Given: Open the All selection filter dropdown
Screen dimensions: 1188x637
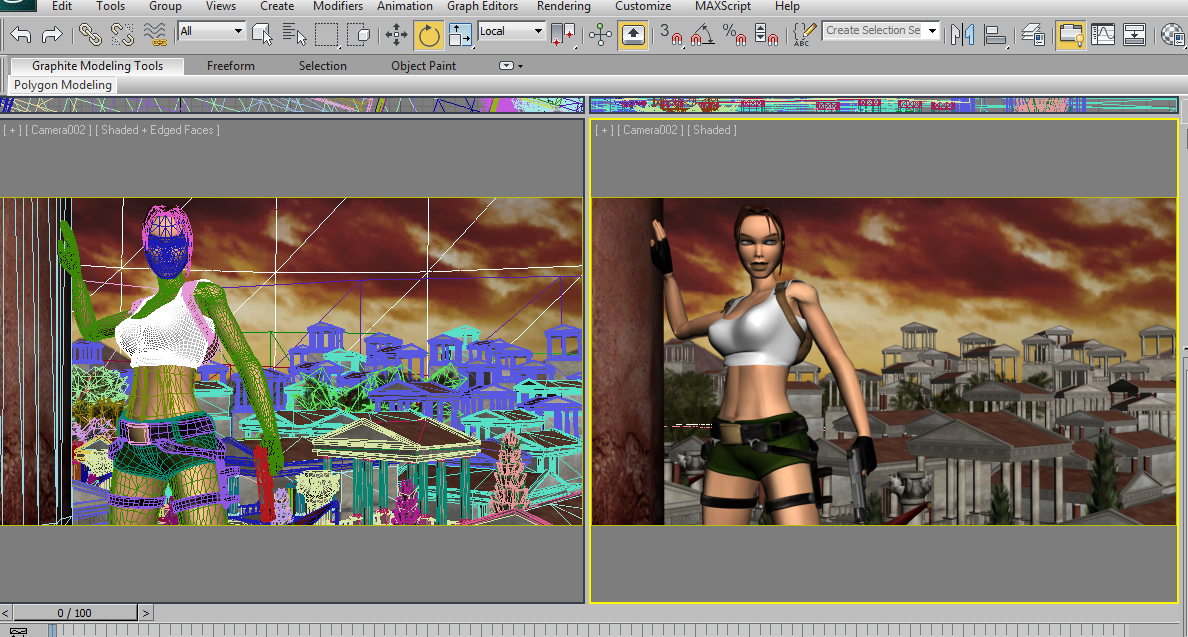Looking at the screenshot, I should tap(211, 31).
